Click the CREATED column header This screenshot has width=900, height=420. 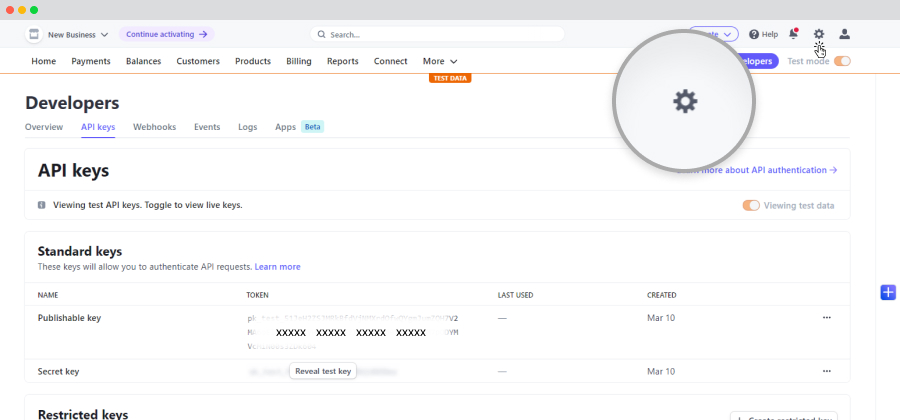click(662, 295)
